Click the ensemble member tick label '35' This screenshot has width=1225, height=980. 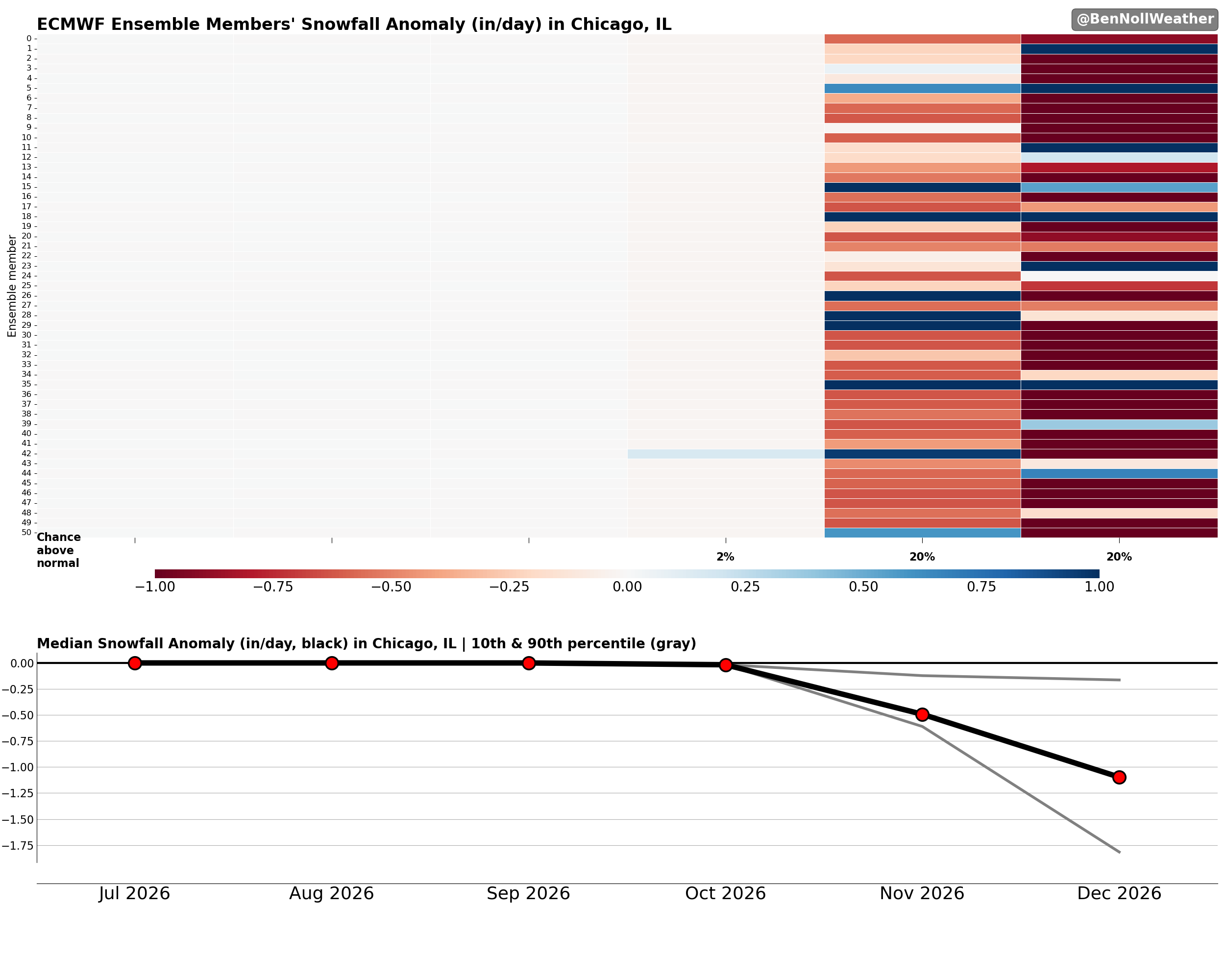tap(26, 384)
